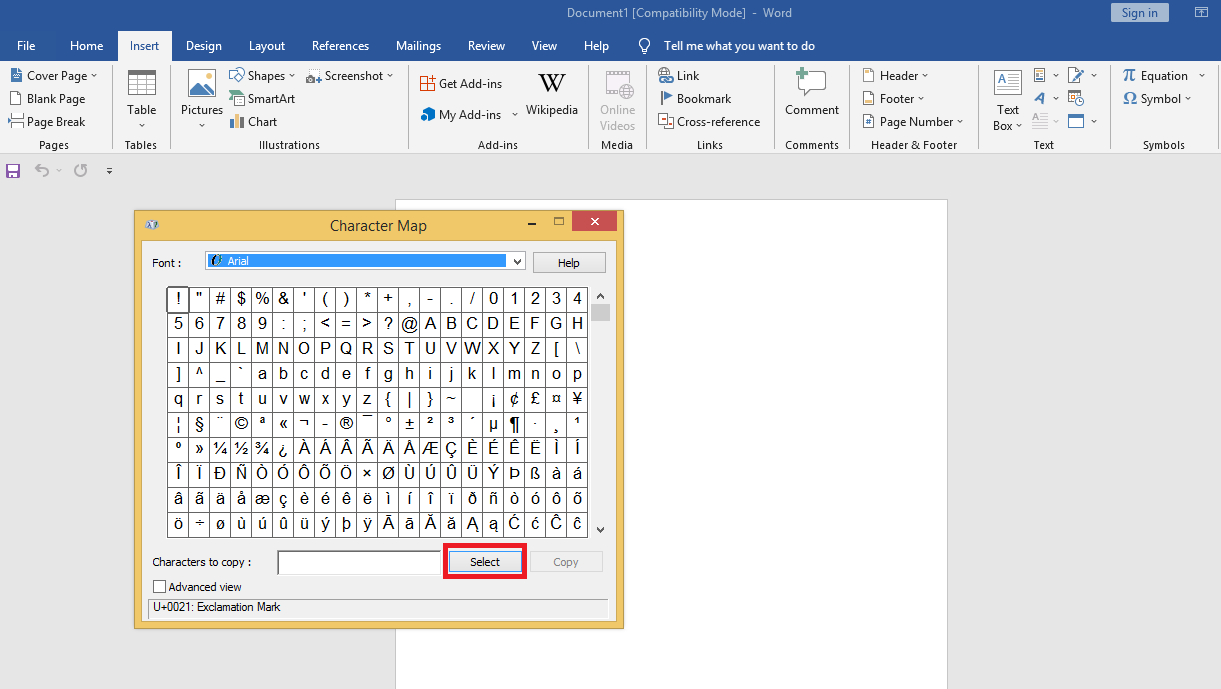This screenshot has height=689, width=1221.
Task: Switch to the View tab
Action: [544, 46]
